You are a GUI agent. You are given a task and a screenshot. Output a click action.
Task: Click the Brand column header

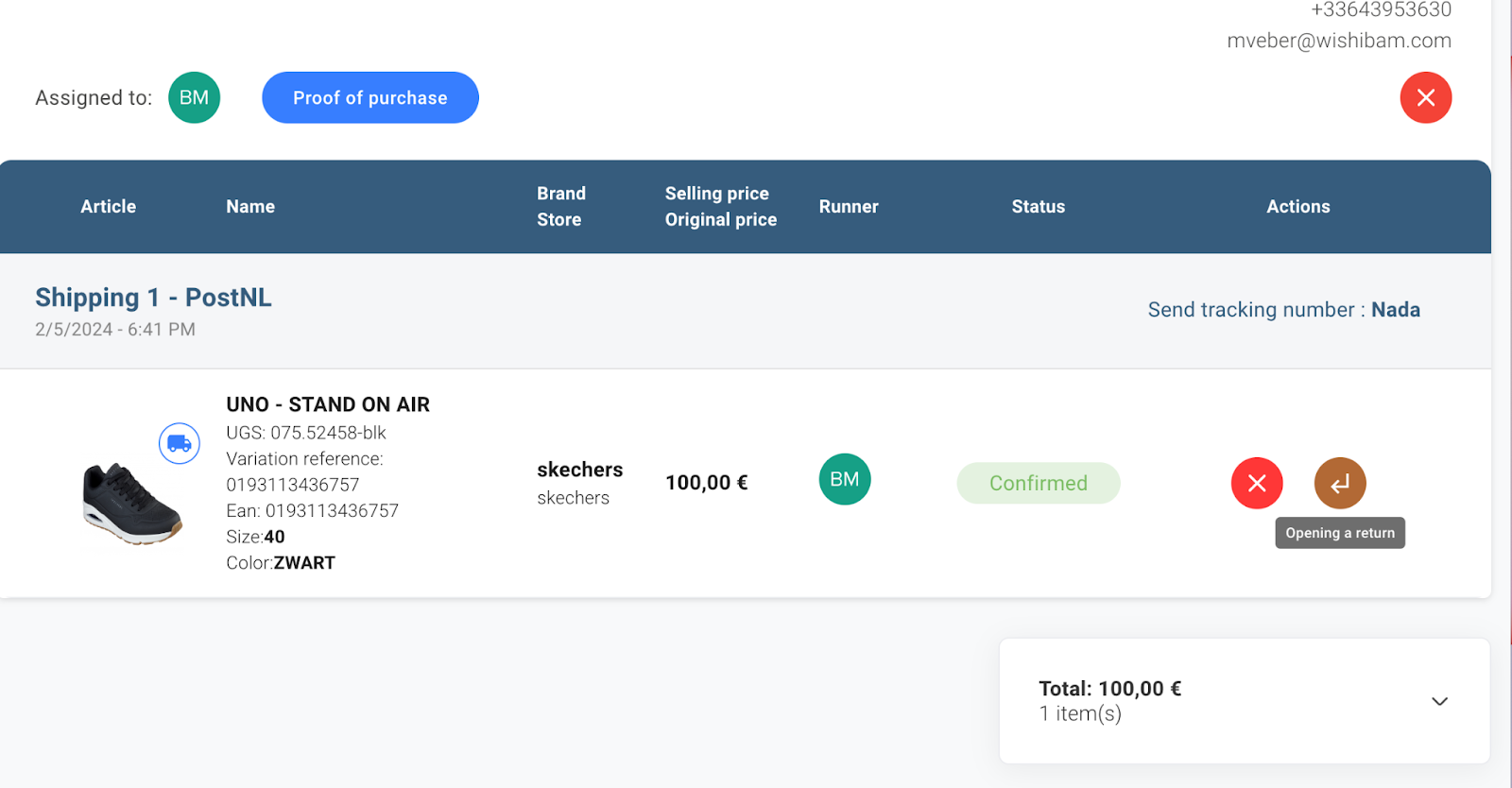tap(561, 193)
